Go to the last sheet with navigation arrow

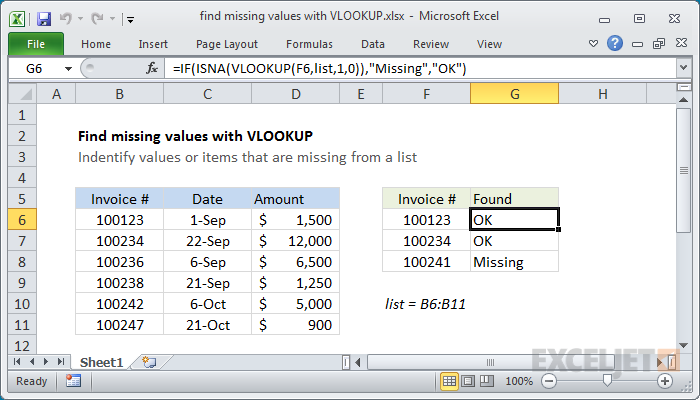pos(60,361)
